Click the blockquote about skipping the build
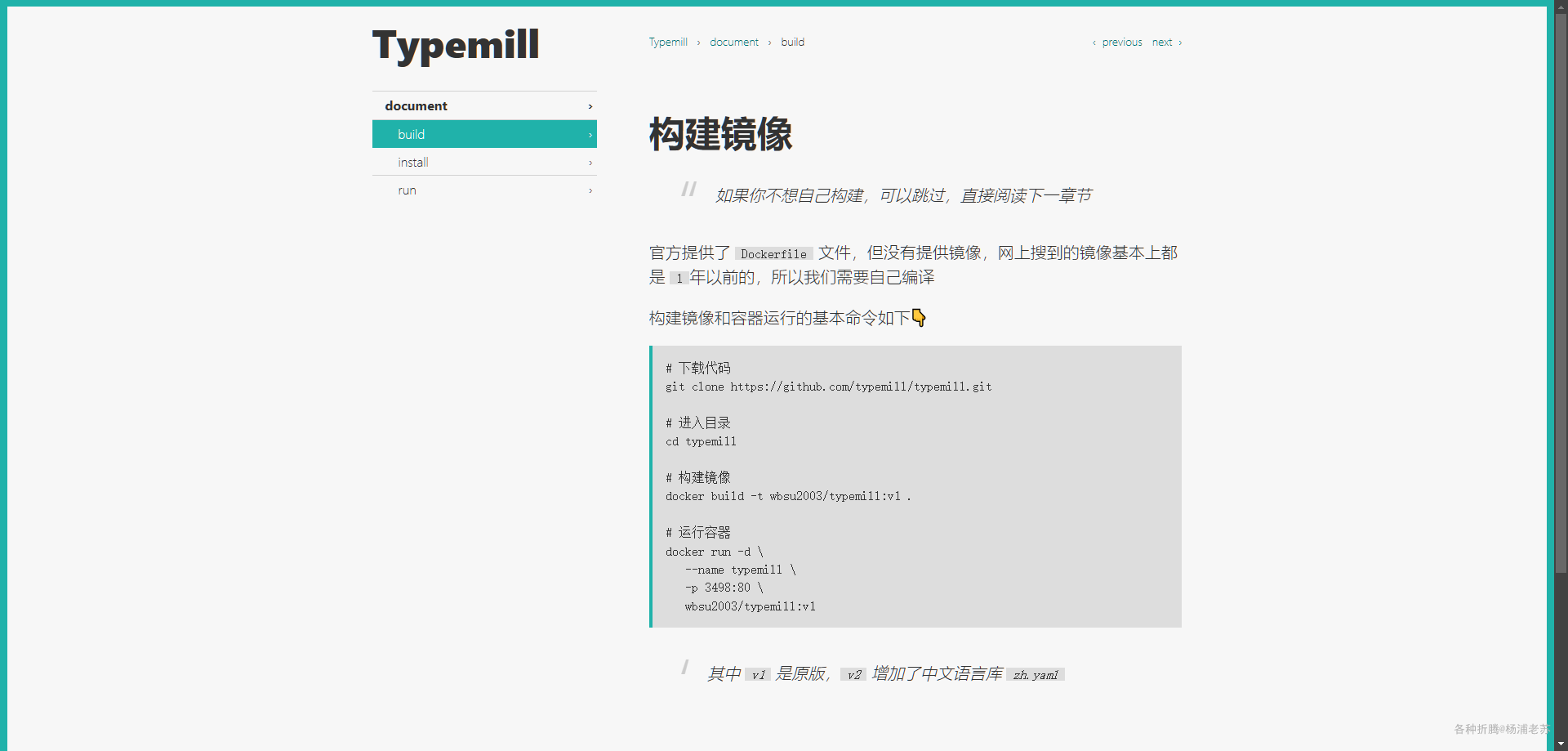The height and width of the screenshot is (751, 1568). [903, 195]
